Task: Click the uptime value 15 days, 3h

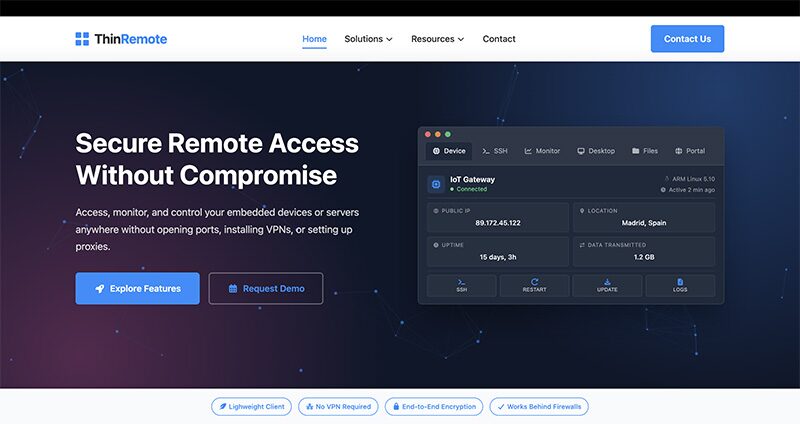Action: click(498, 257)
